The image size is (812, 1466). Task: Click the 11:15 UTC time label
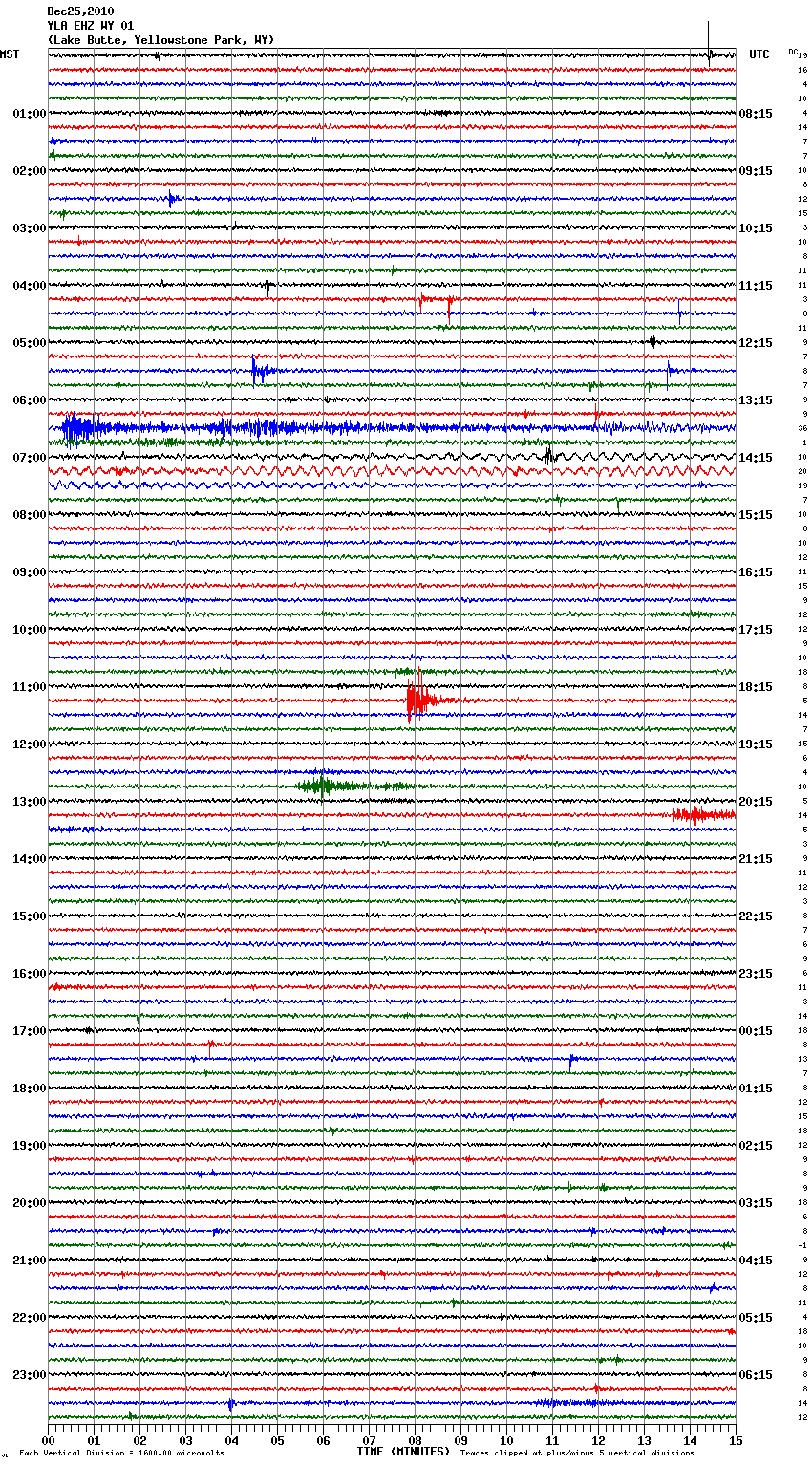(756, 286)
